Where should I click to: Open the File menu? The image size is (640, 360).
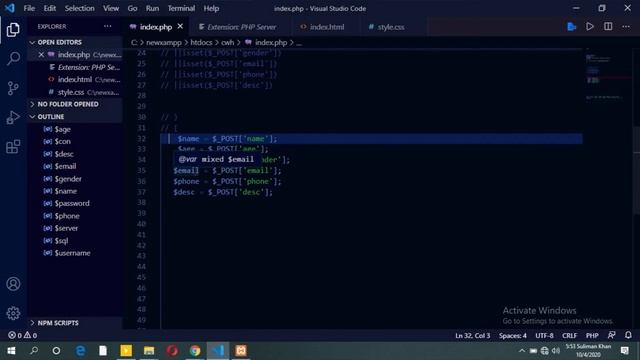point(29,8)
